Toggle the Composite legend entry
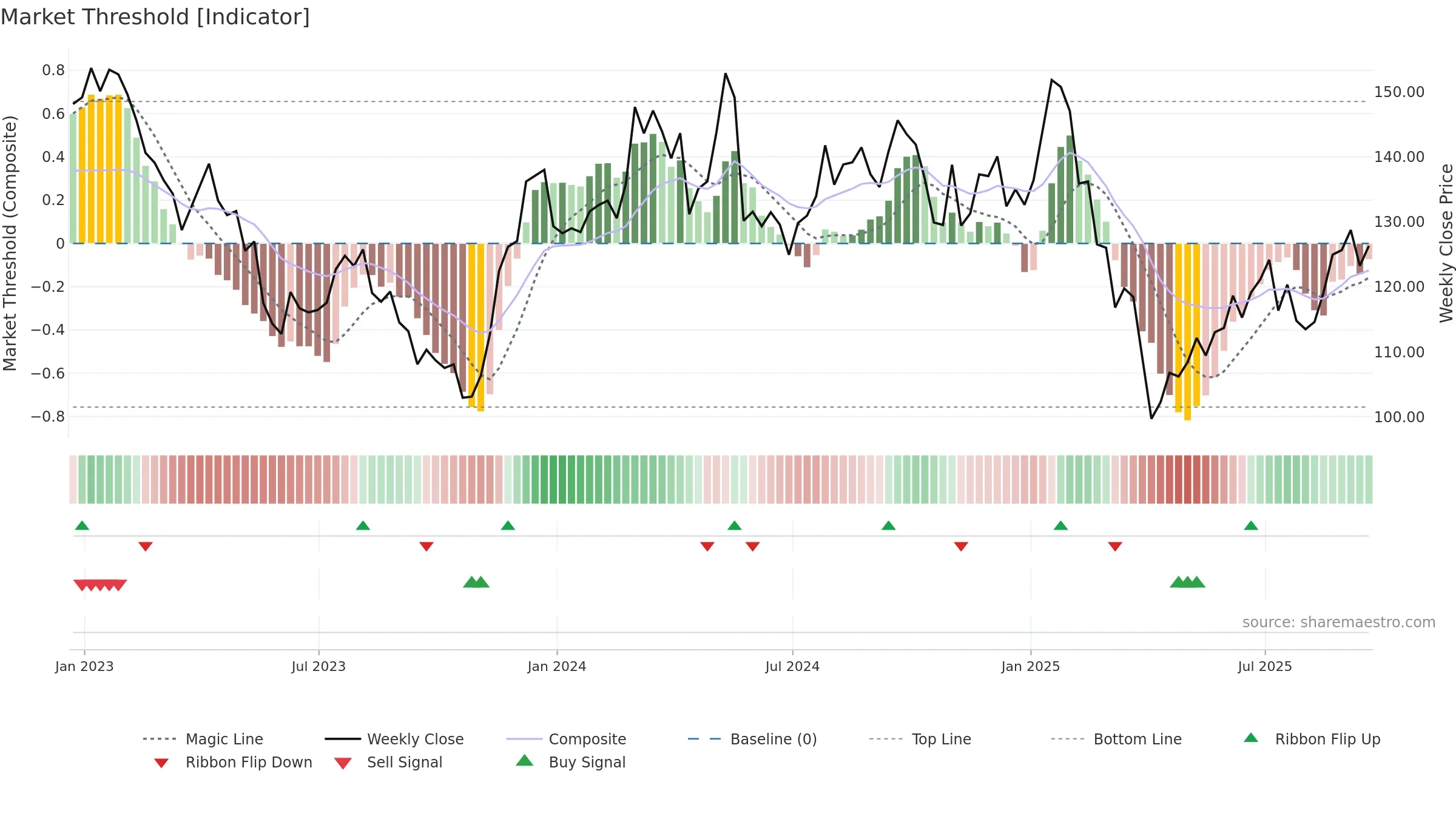The width and height of the screenshot is (1456, 819). click(x=566, y=739)
